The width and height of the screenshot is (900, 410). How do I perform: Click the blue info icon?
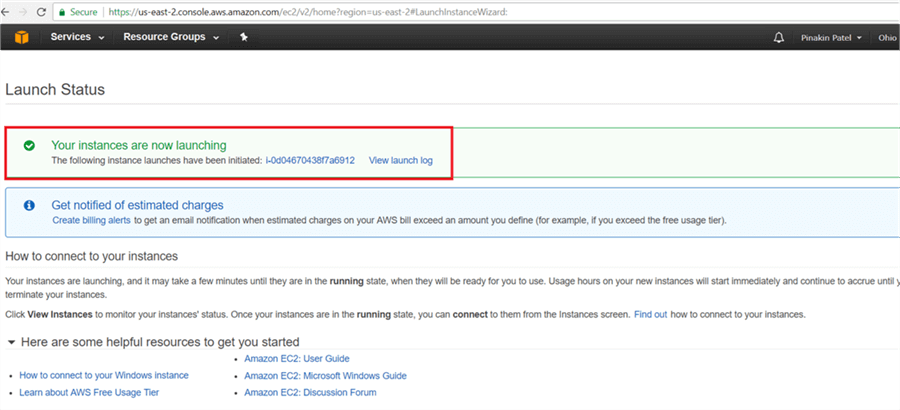(x=29, y=206)
